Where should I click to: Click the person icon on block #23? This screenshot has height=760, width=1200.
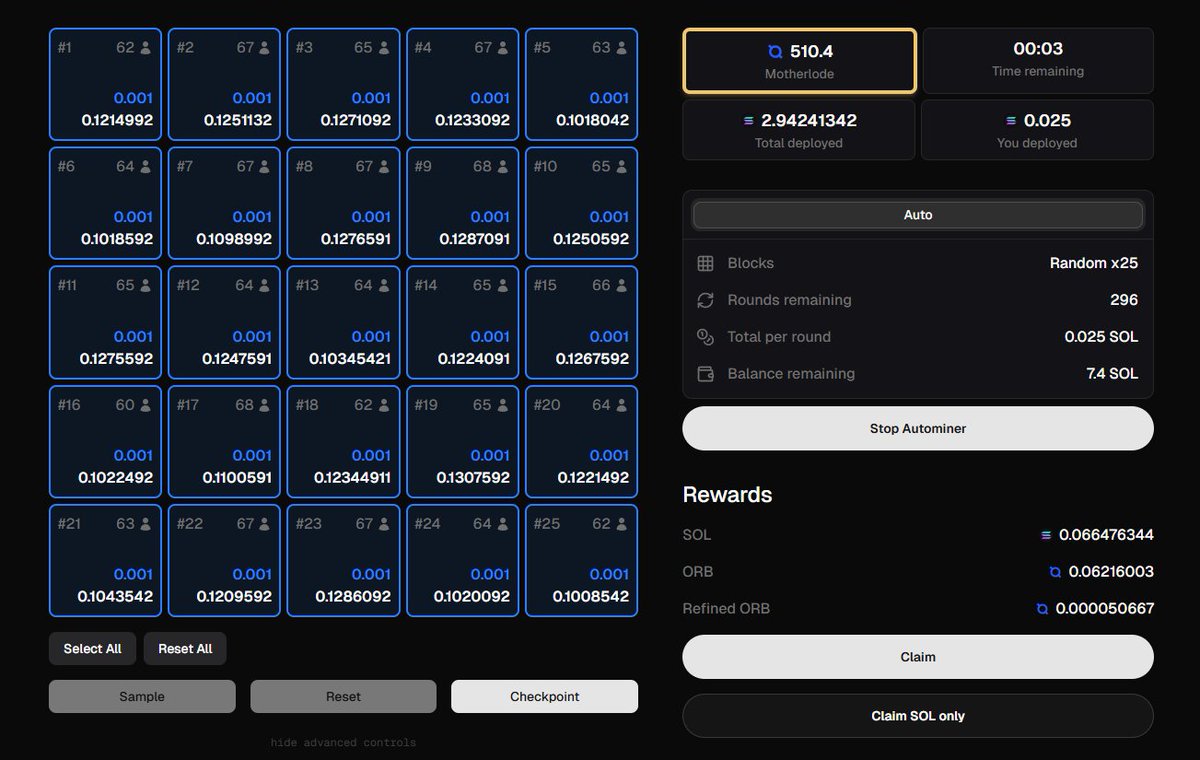pos(384,523)
